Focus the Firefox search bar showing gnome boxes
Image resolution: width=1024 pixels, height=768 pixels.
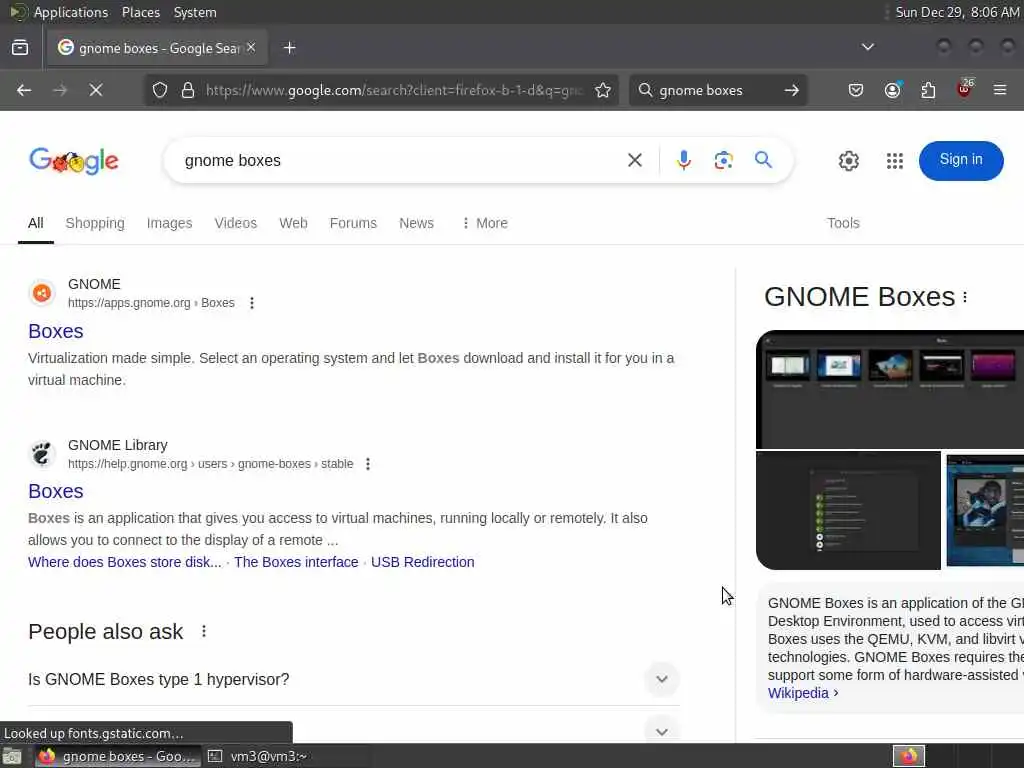click(x=717, y=90)
